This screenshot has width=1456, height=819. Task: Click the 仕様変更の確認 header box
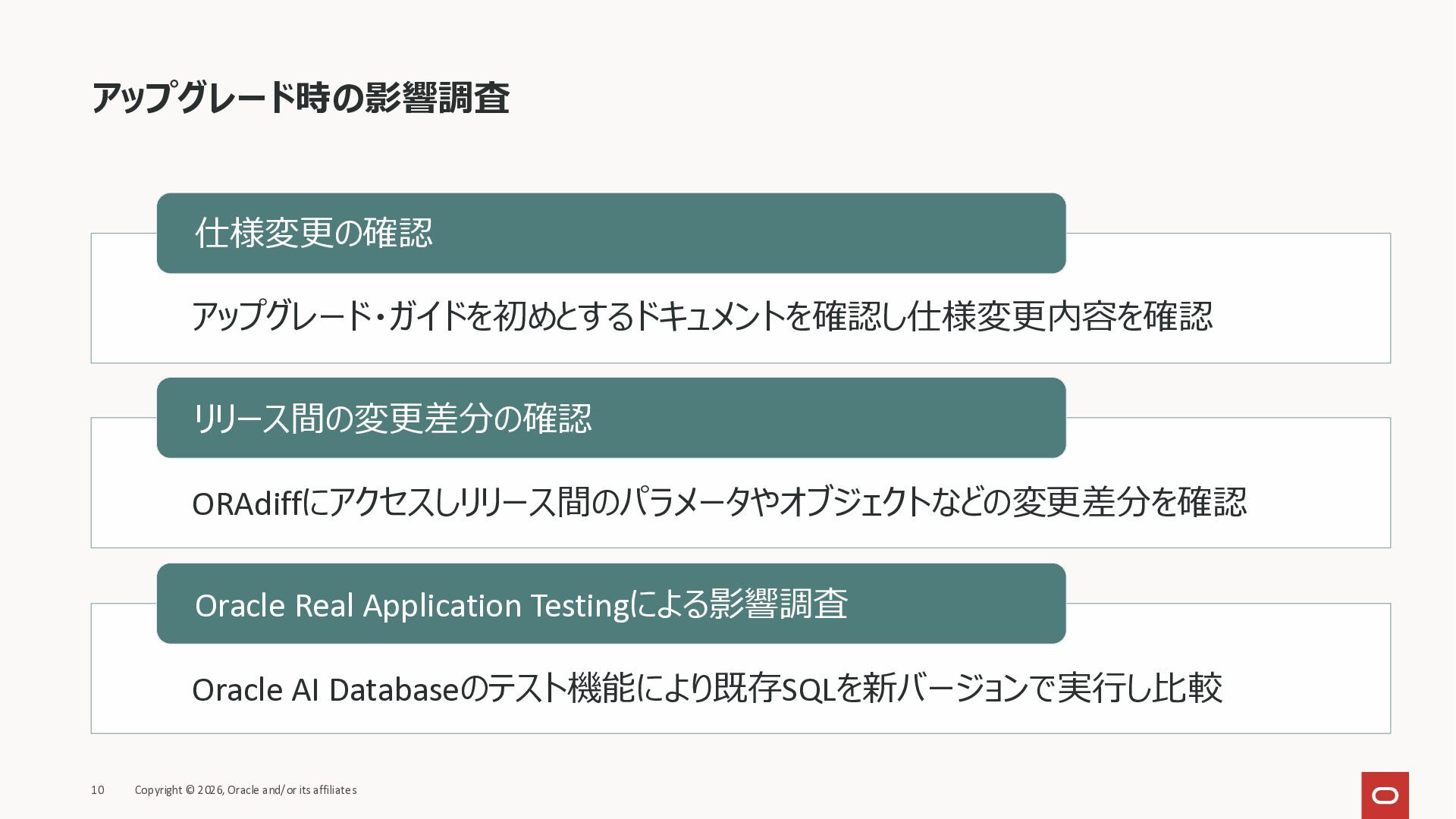coord(611,233)
